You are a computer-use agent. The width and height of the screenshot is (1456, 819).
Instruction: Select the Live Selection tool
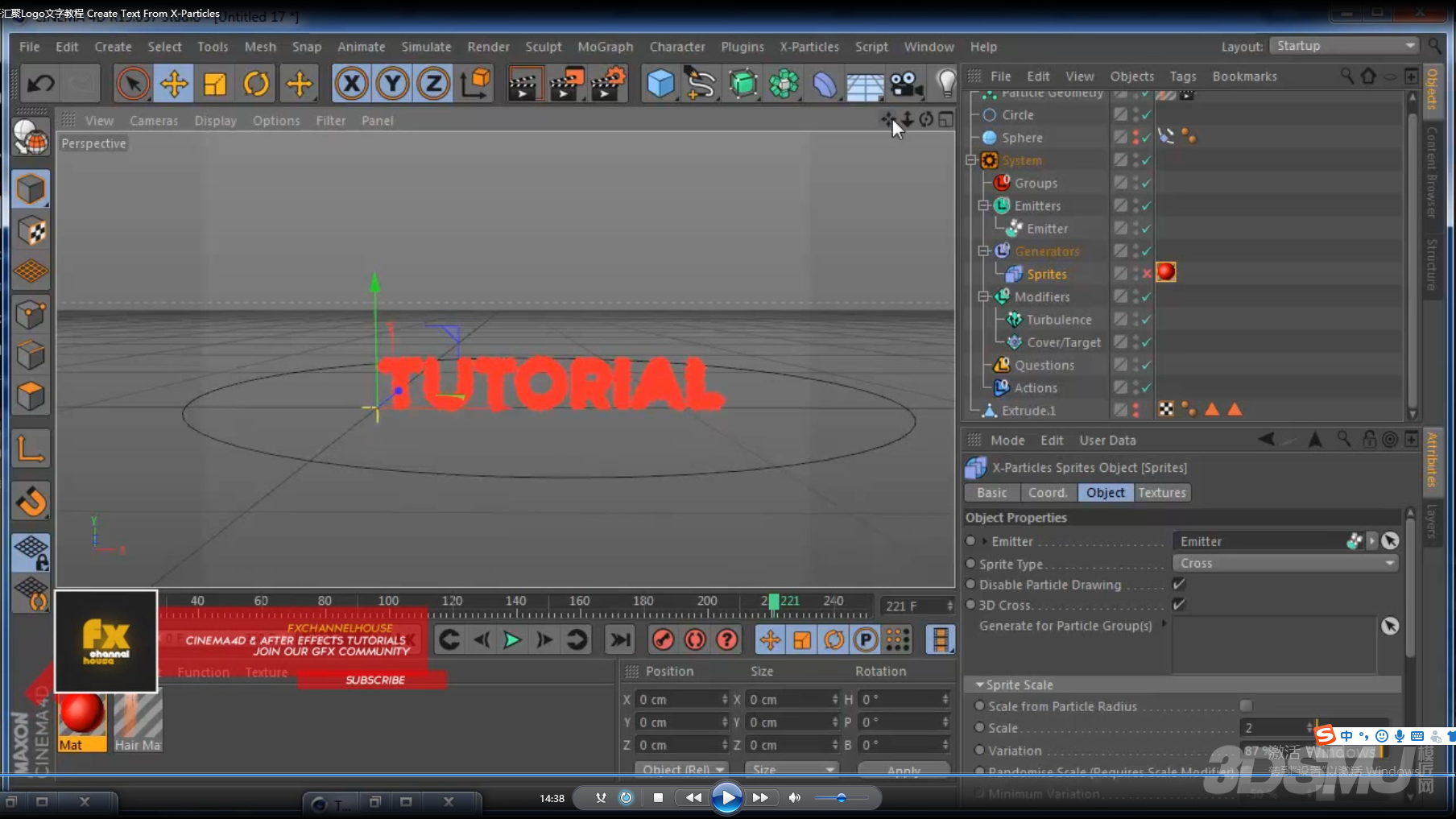click(x=133, y=84)
